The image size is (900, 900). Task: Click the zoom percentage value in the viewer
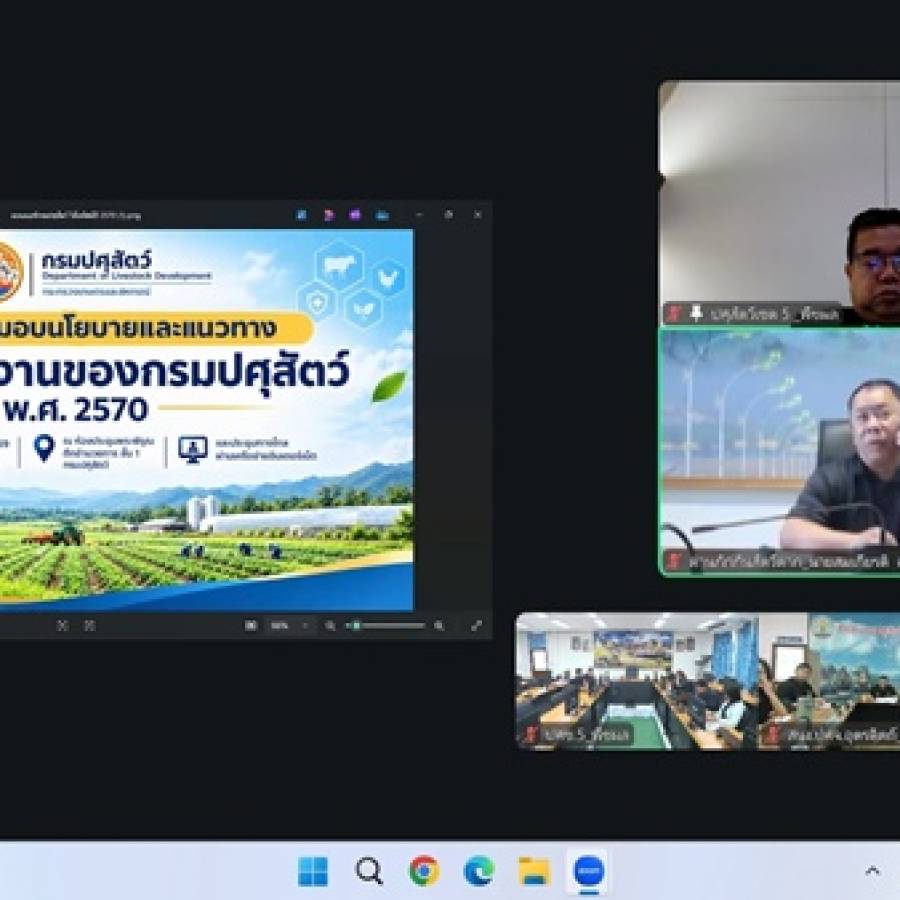(x=280, y=626)
